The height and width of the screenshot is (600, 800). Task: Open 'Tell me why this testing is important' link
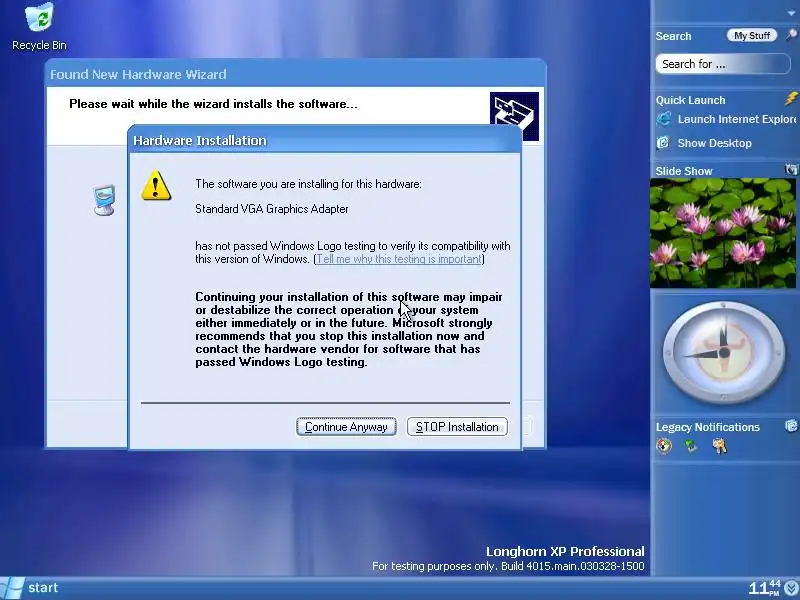click(x=399, y=259)
